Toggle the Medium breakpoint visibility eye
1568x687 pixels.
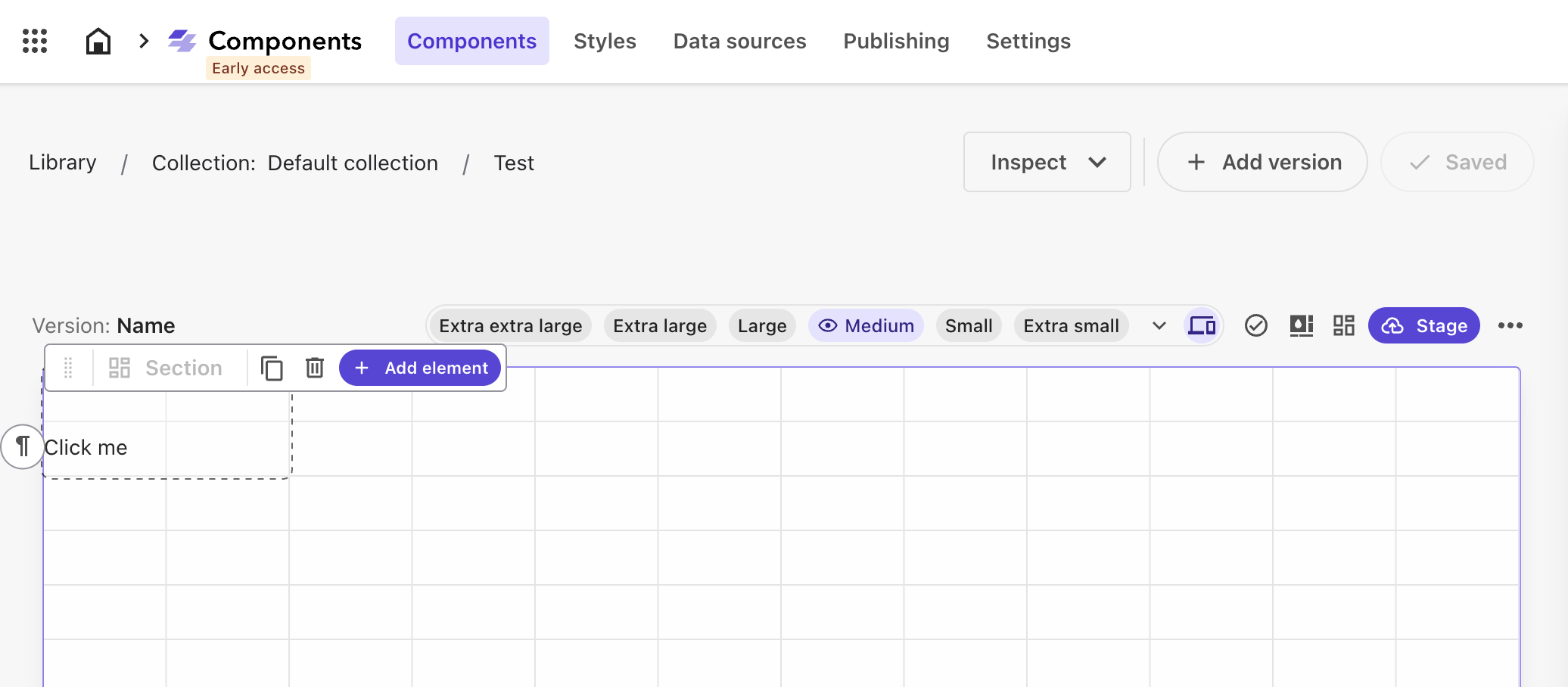829,325
